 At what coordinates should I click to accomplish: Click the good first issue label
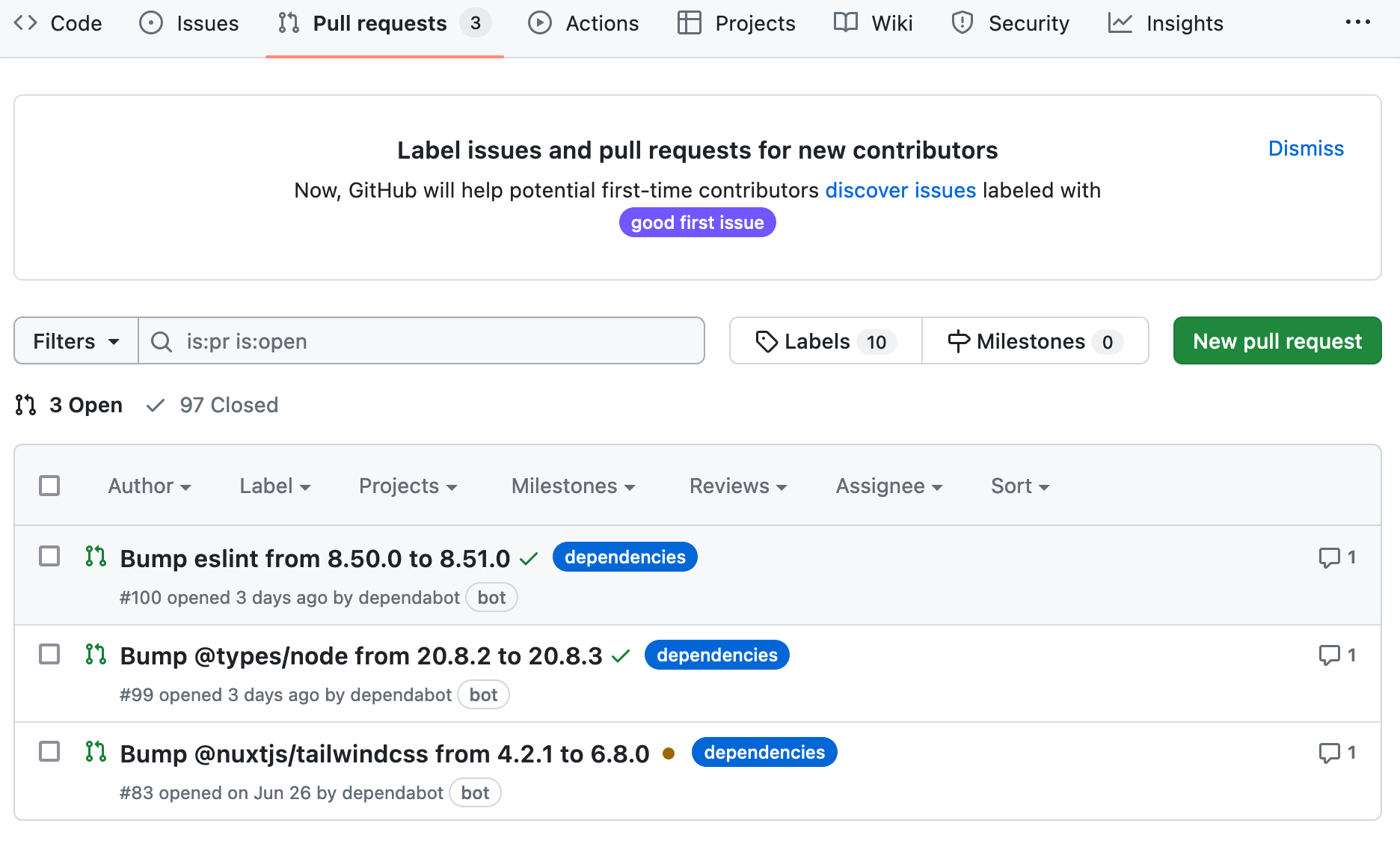pos(697,222)
